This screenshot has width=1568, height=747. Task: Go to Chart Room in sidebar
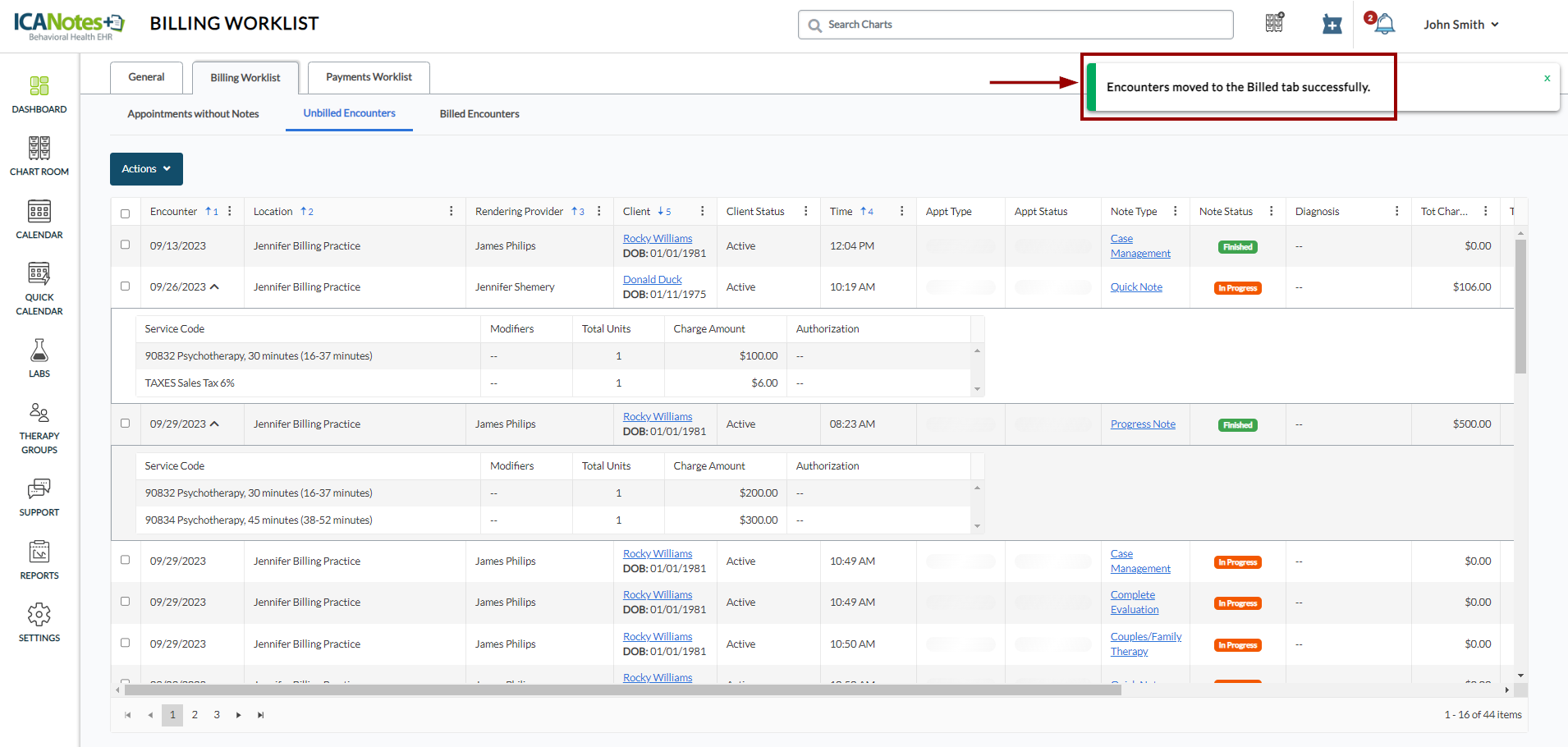click(39, 156)
